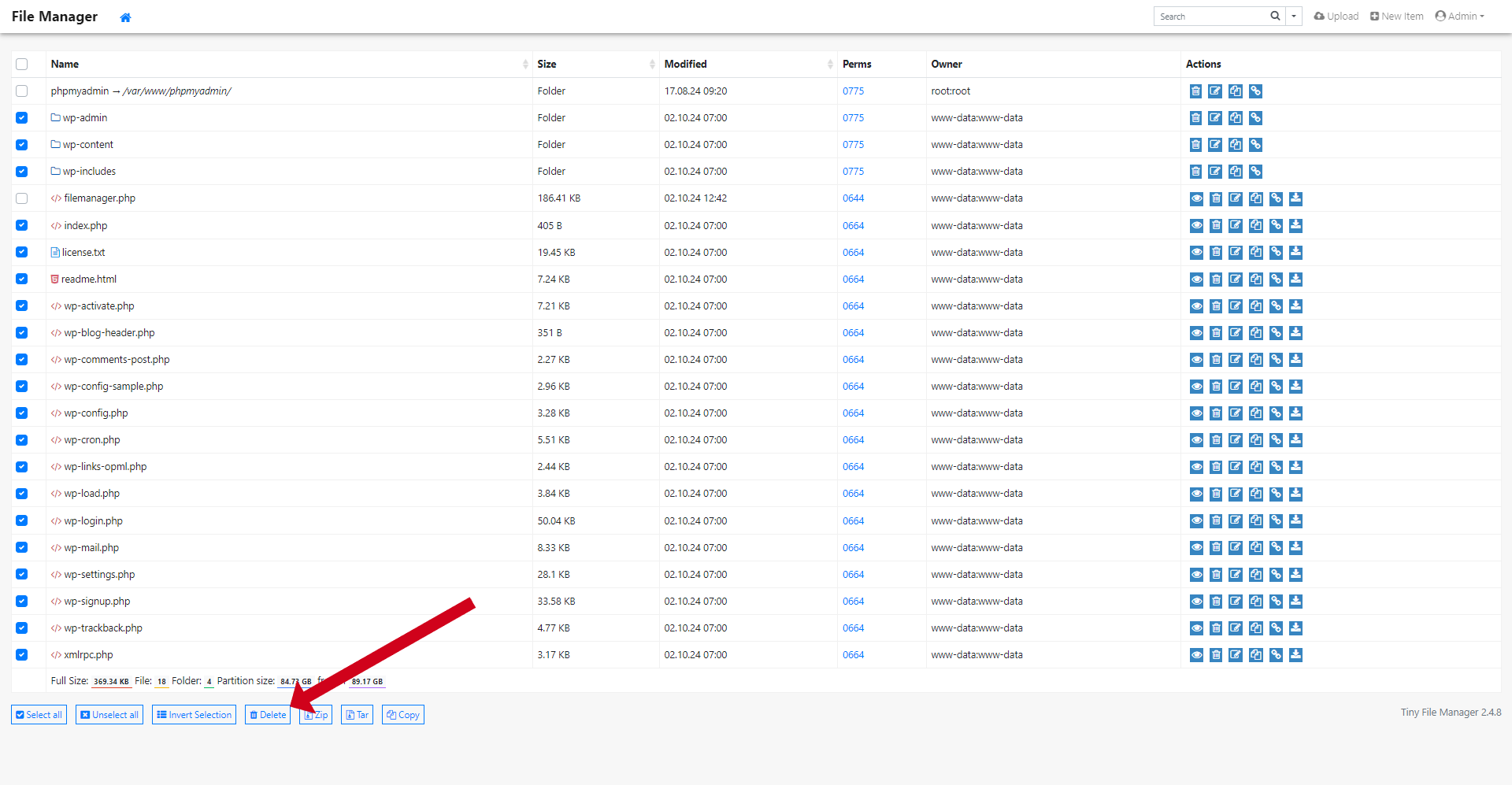Delete wp-admin folder using trash icon

click(1195, 118)
